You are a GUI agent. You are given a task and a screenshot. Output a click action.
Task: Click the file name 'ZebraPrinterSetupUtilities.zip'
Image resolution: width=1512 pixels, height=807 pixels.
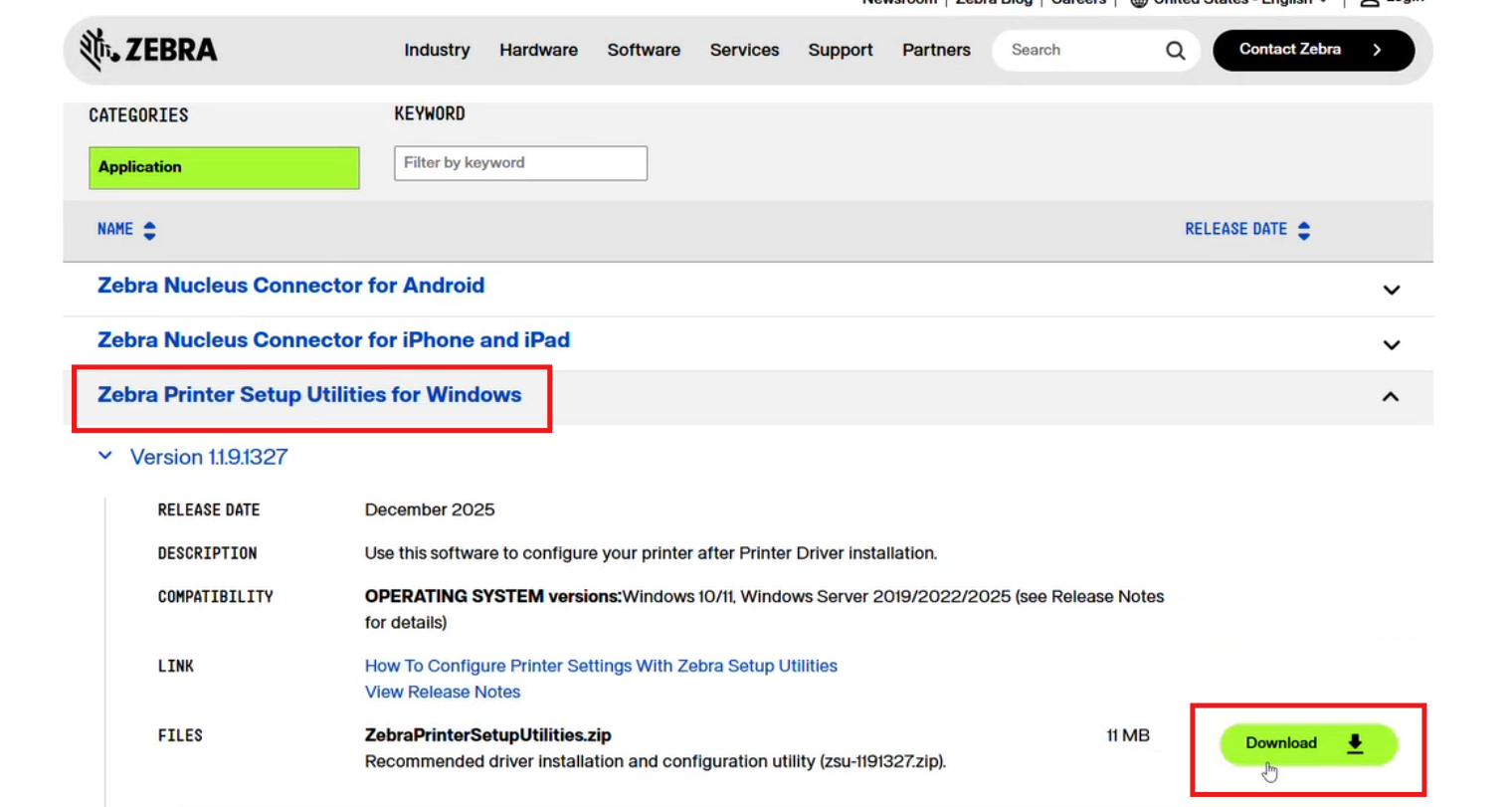pos(488,735)
